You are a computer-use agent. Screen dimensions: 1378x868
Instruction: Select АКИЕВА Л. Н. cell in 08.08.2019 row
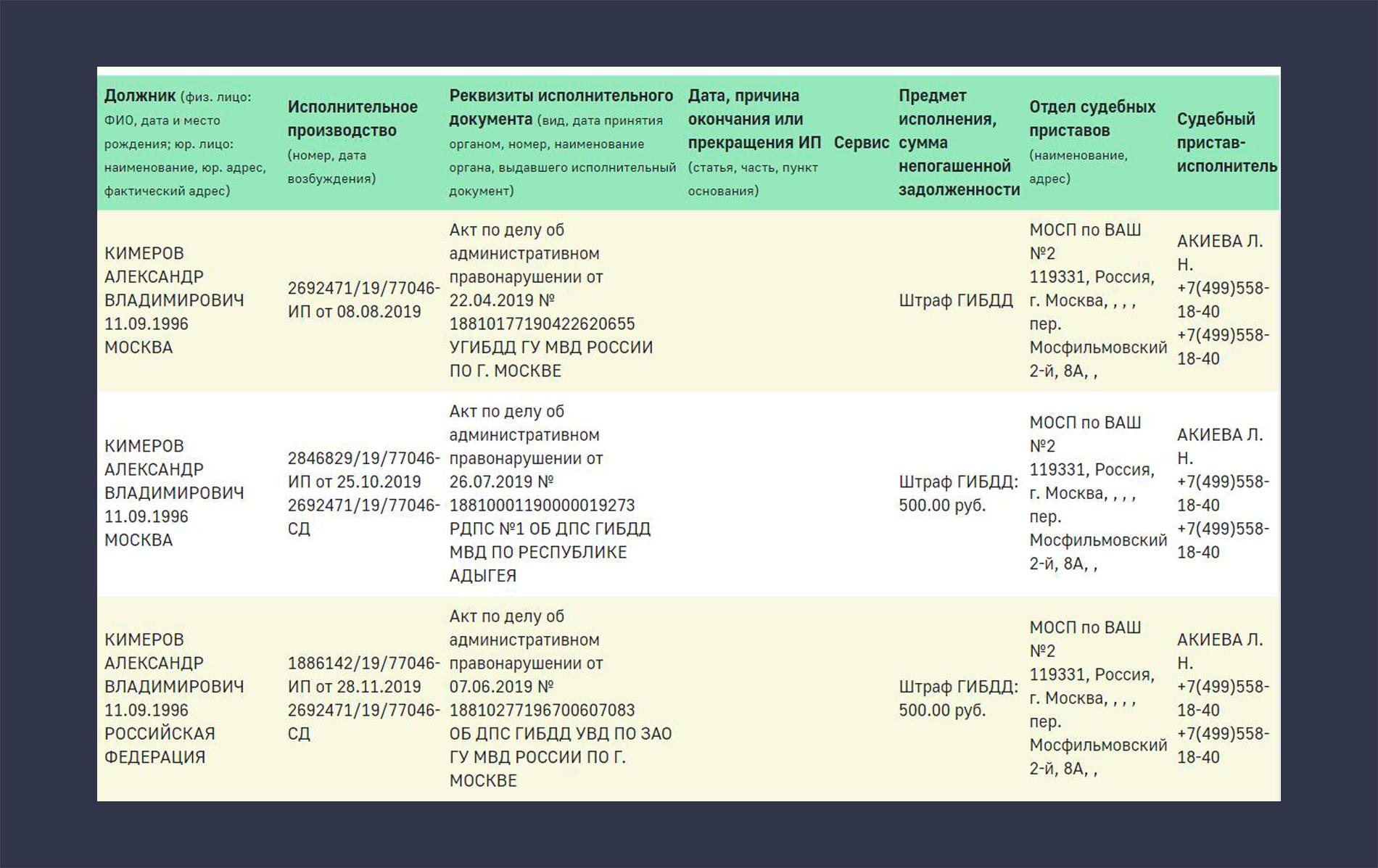point(1223,300)
